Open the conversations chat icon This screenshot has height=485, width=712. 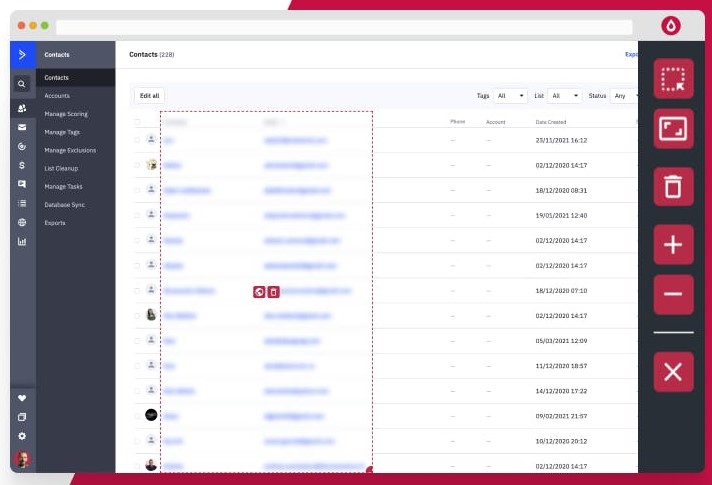pos(22,184)
